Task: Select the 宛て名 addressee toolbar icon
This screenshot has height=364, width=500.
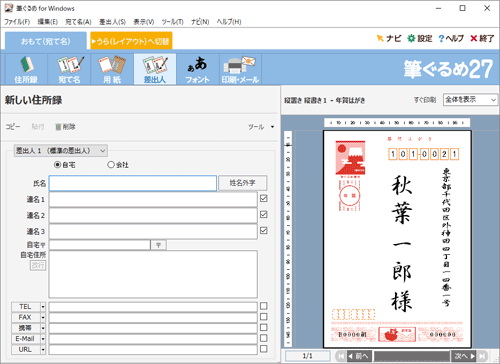Action: (x=69, y=69)
